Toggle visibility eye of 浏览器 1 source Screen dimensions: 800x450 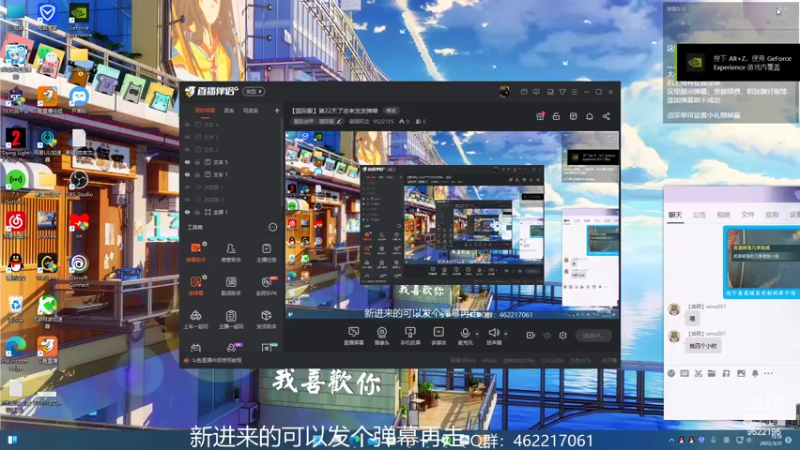pyautogui.click(x=187, y=187)
